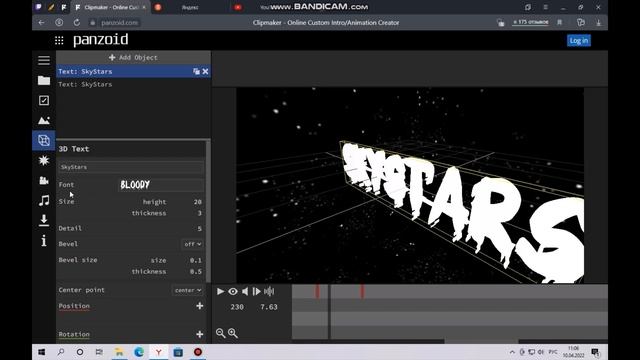The width and height of the screenshot is (640, 360).
Task: Zoom in the timeline
Action: 233,333
